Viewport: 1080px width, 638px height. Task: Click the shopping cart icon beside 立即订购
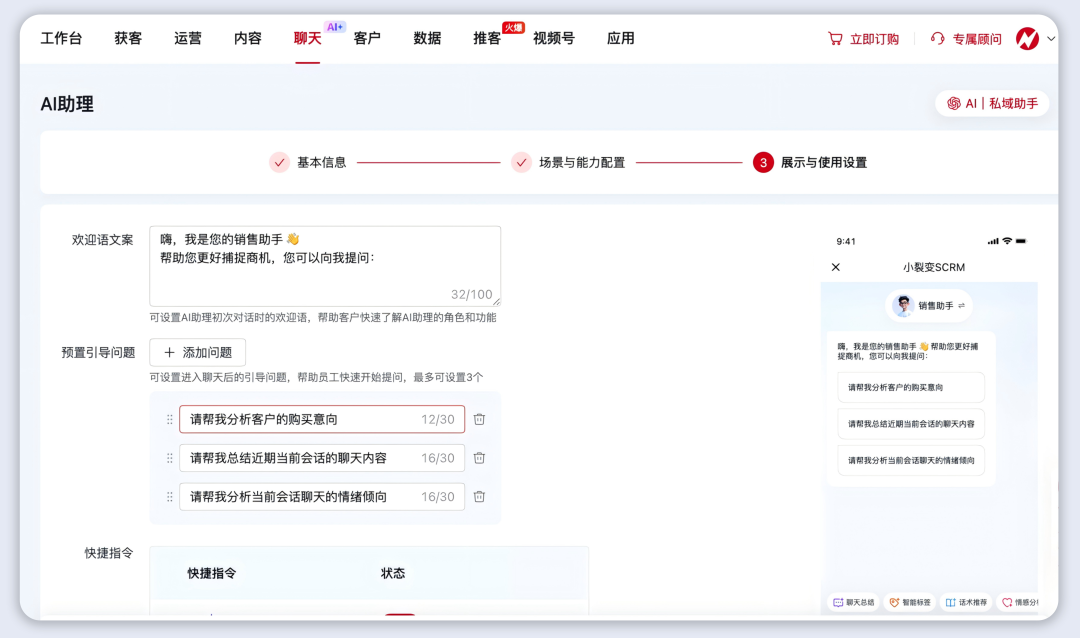coord(836,38)
